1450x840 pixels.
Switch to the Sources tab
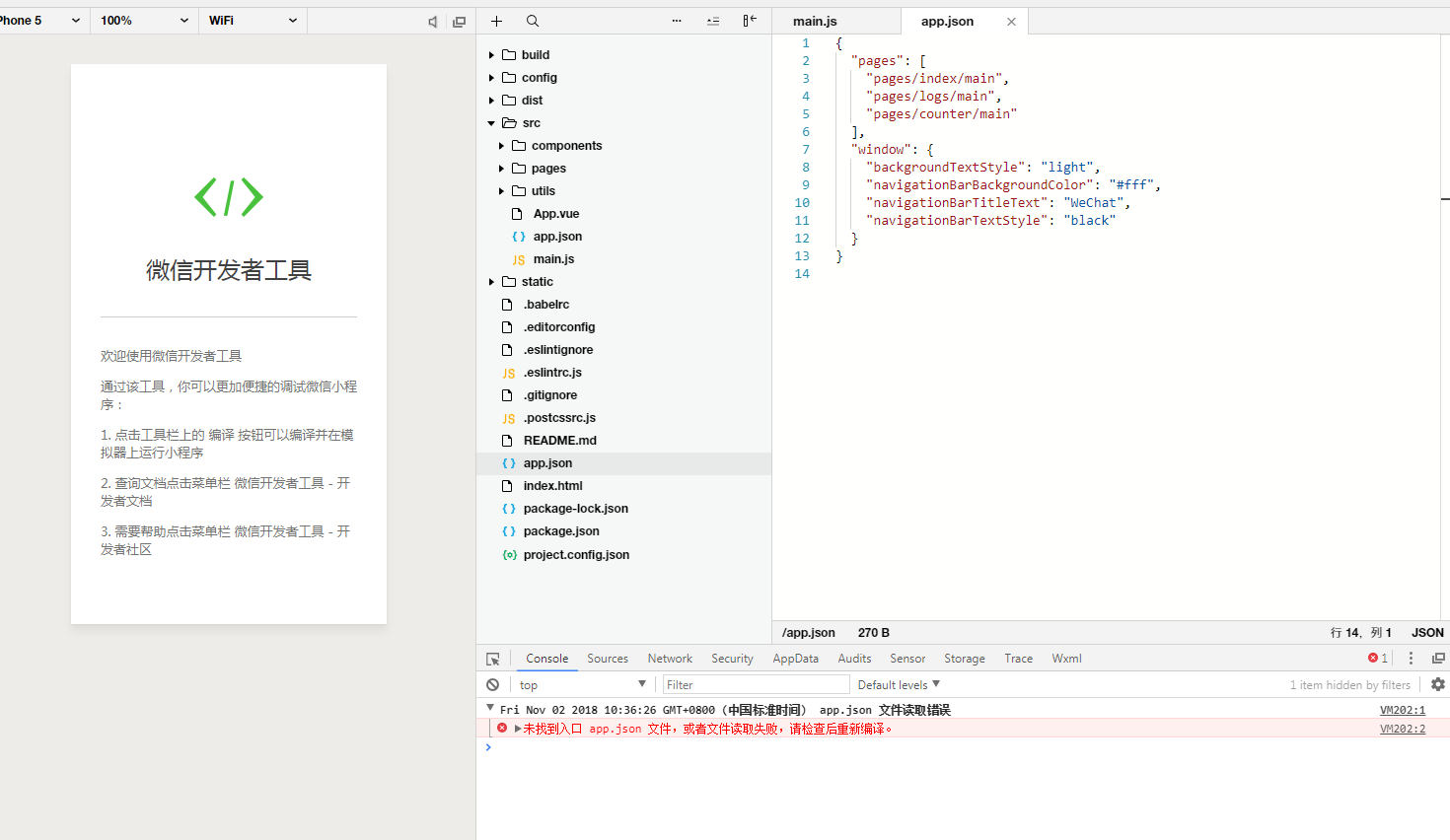pyautogui.click(x=608, y=659)
